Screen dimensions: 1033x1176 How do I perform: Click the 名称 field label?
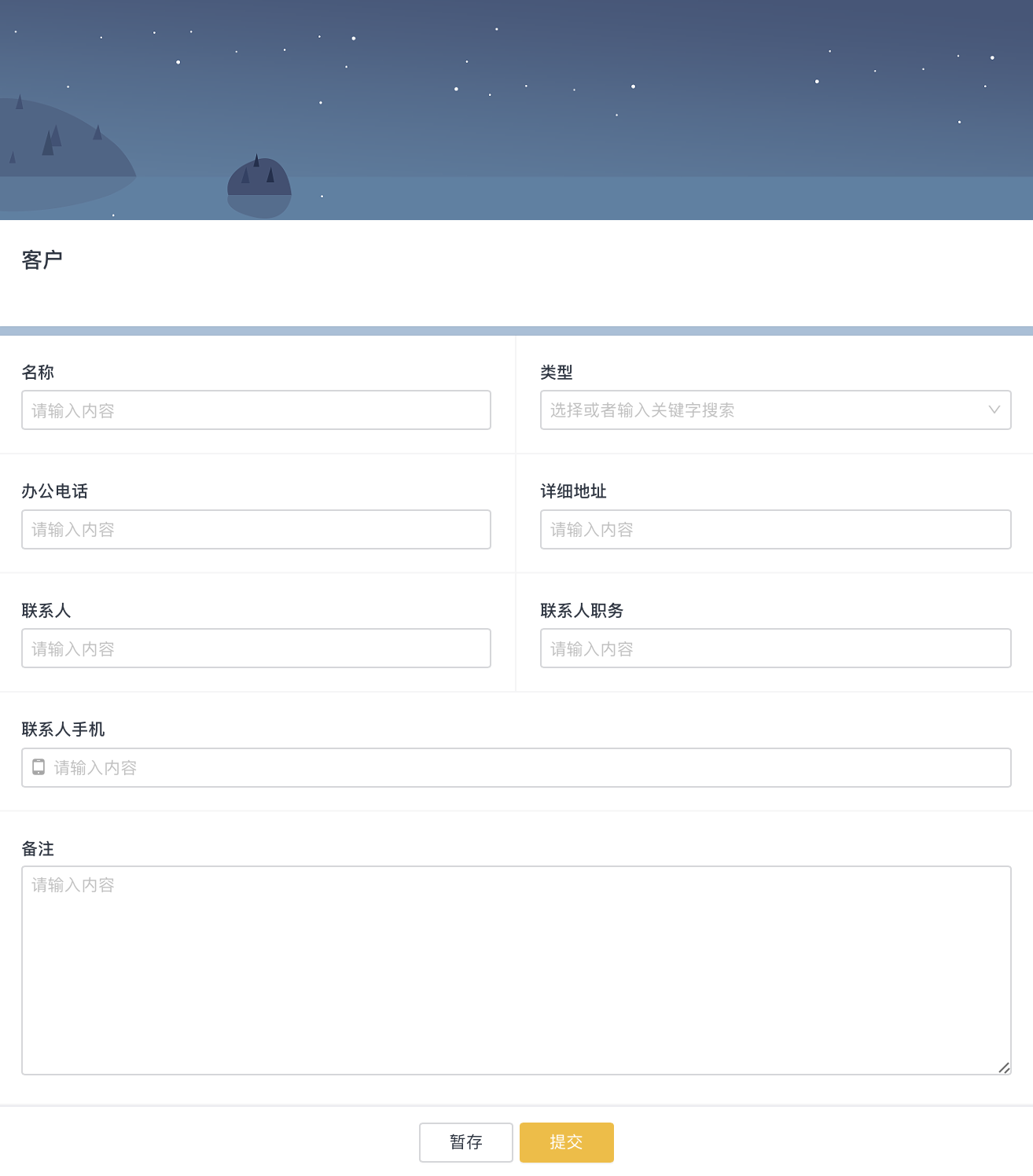click(x=38, y=373)
